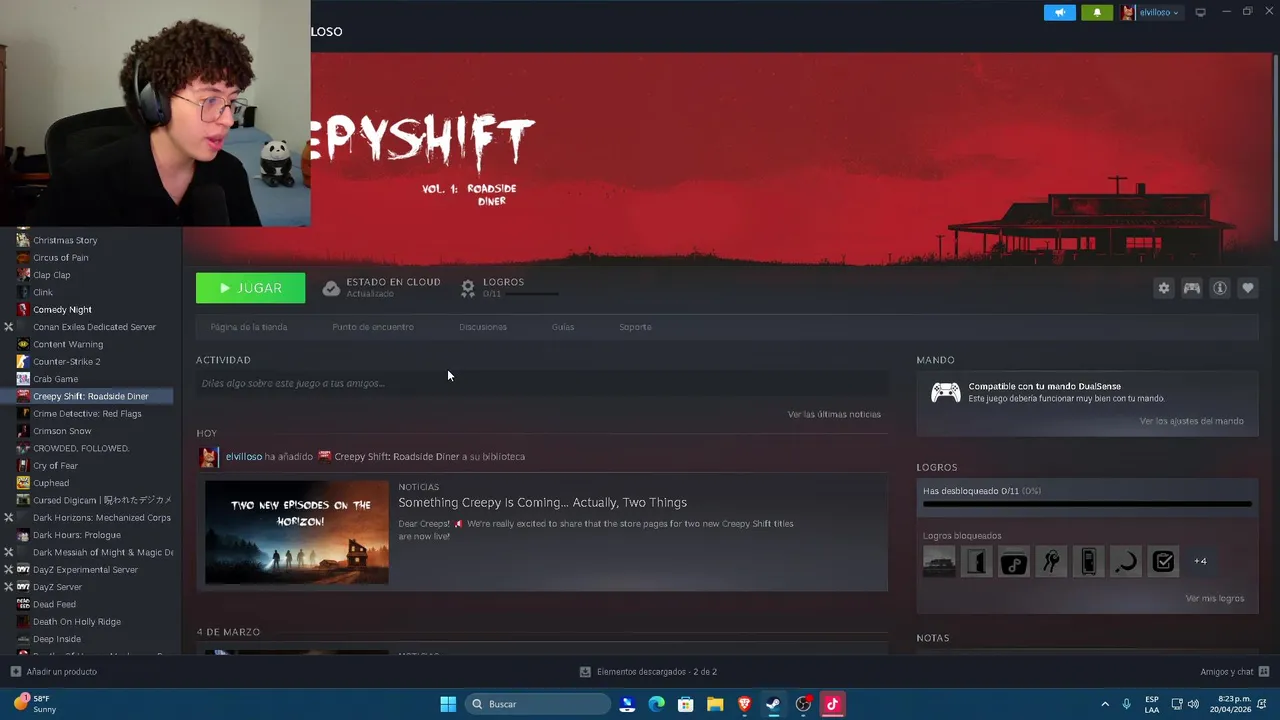
Task: Click elvilloso username in activity feed
Action: [243, 456]
